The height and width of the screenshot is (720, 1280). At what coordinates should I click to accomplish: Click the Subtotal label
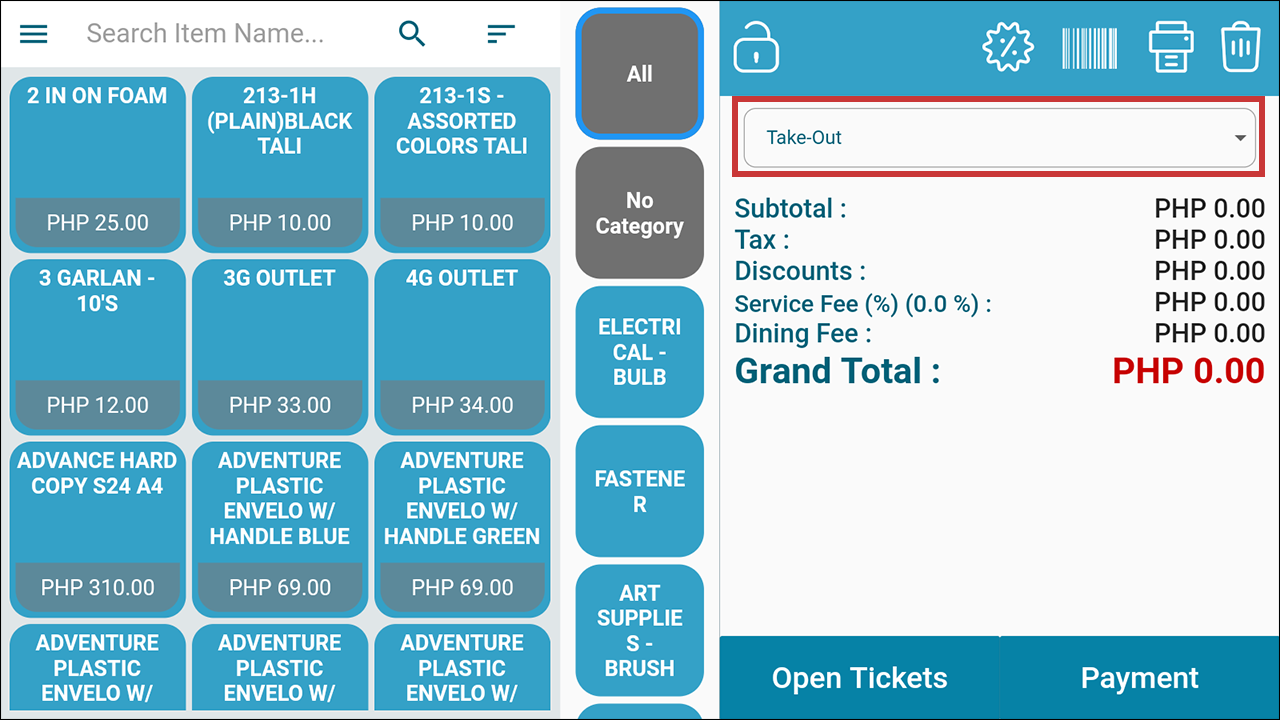coord(791,209)
